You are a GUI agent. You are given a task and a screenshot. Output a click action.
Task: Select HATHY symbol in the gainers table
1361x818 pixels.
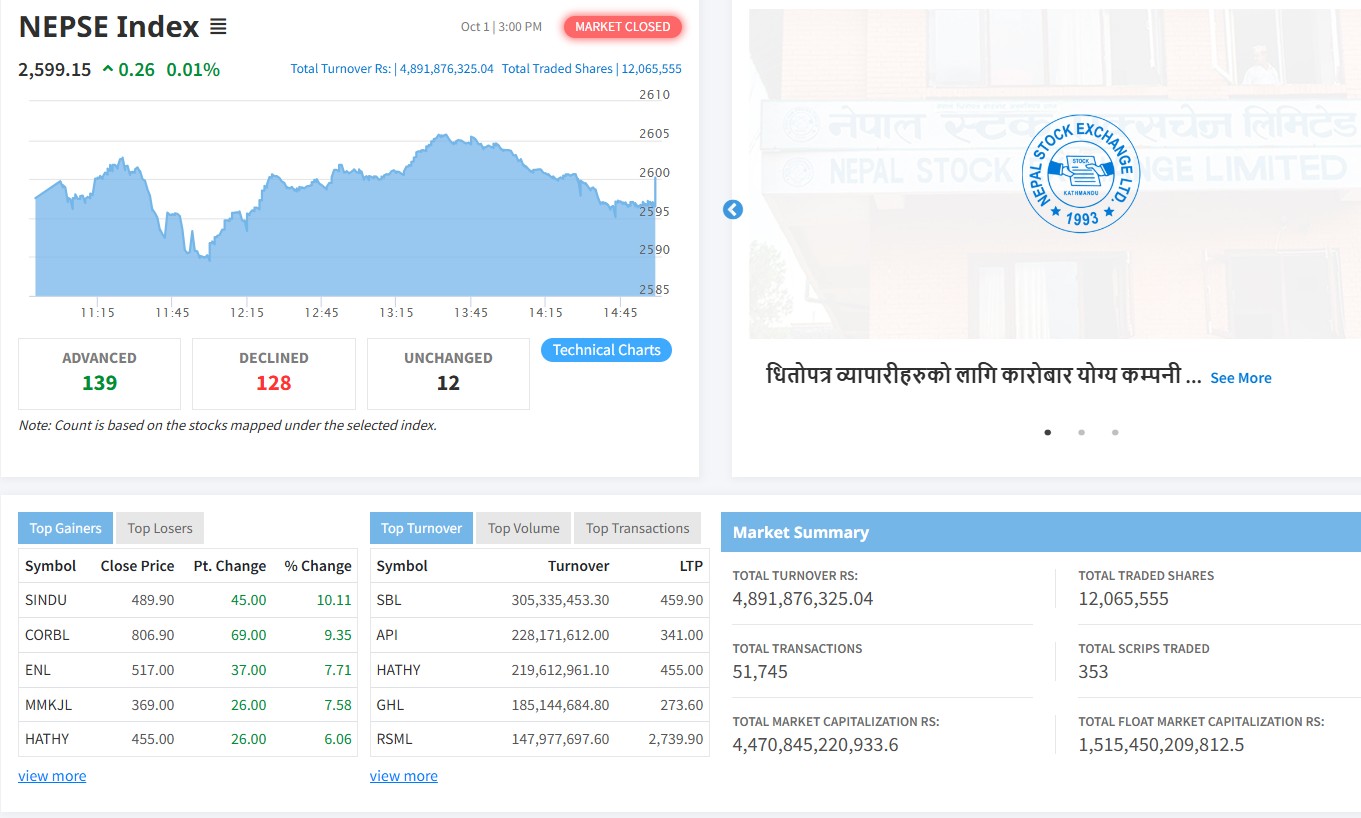coord(47,739)
